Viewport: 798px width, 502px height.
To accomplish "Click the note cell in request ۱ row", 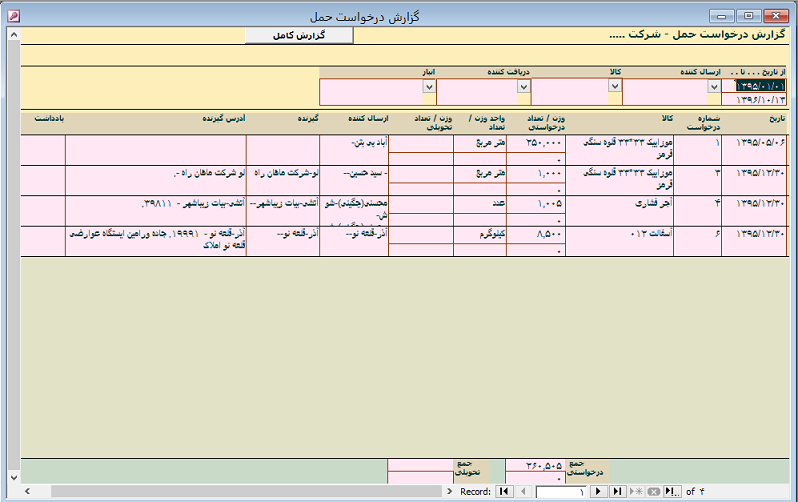I will (x=43, y=150).
